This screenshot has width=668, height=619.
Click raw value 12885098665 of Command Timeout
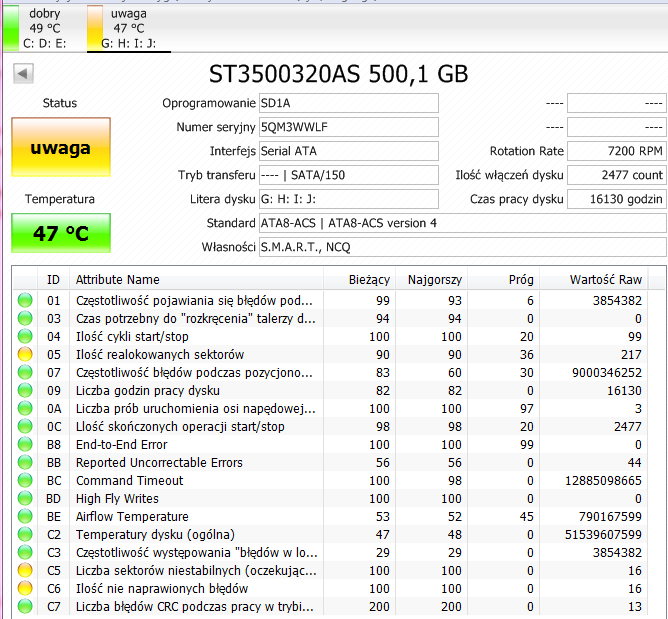click(603, 481)
